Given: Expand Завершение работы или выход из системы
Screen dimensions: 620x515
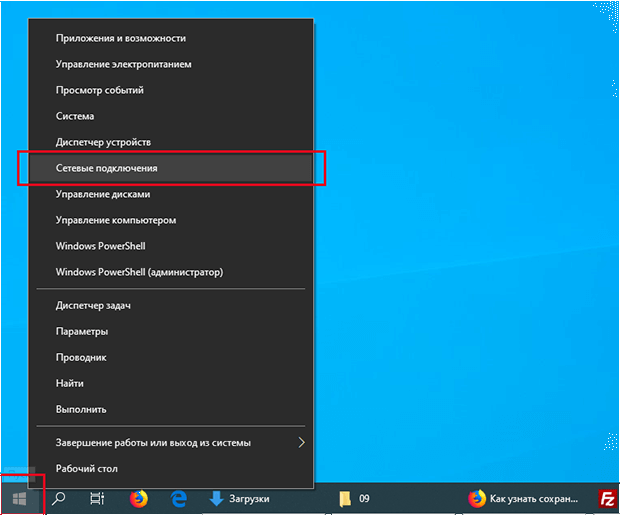Looking at the screenshot, I should [171, 443].
